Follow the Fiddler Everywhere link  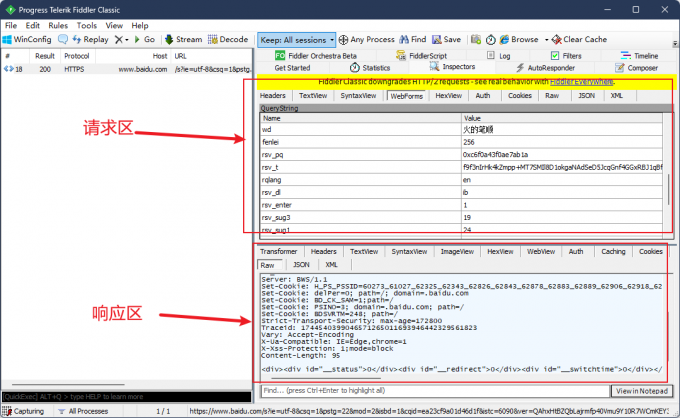coord(582,82)
